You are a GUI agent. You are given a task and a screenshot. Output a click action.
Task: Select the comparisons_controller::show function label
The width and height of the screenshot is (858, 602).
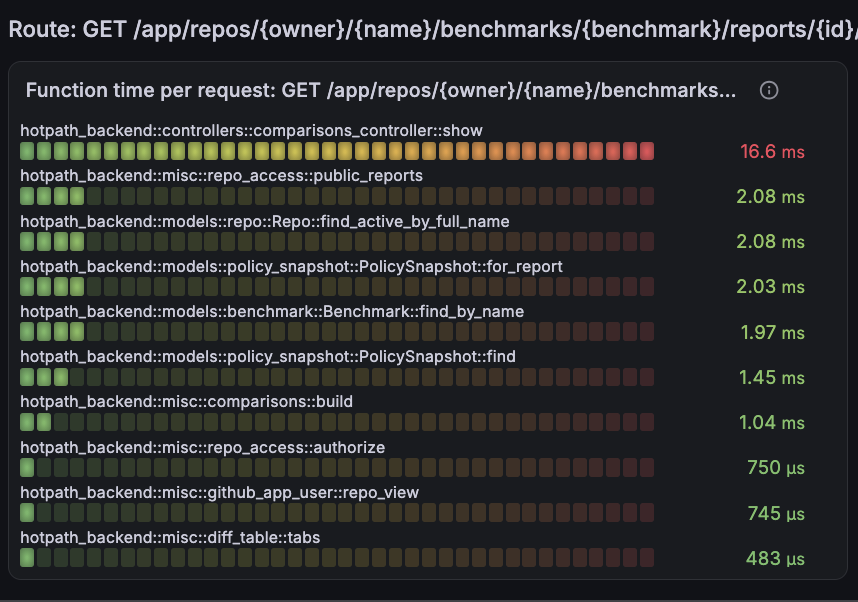251,131
